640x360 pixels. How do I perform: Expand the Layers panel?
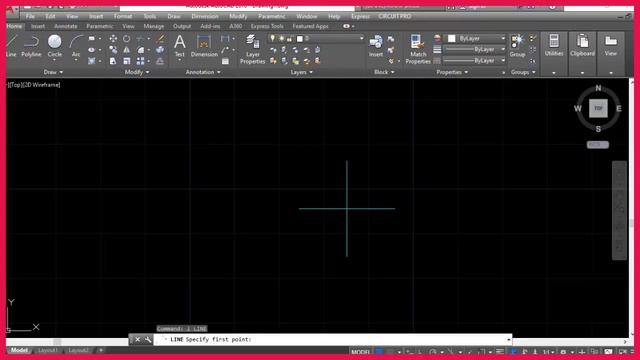[x=302, y=72]
